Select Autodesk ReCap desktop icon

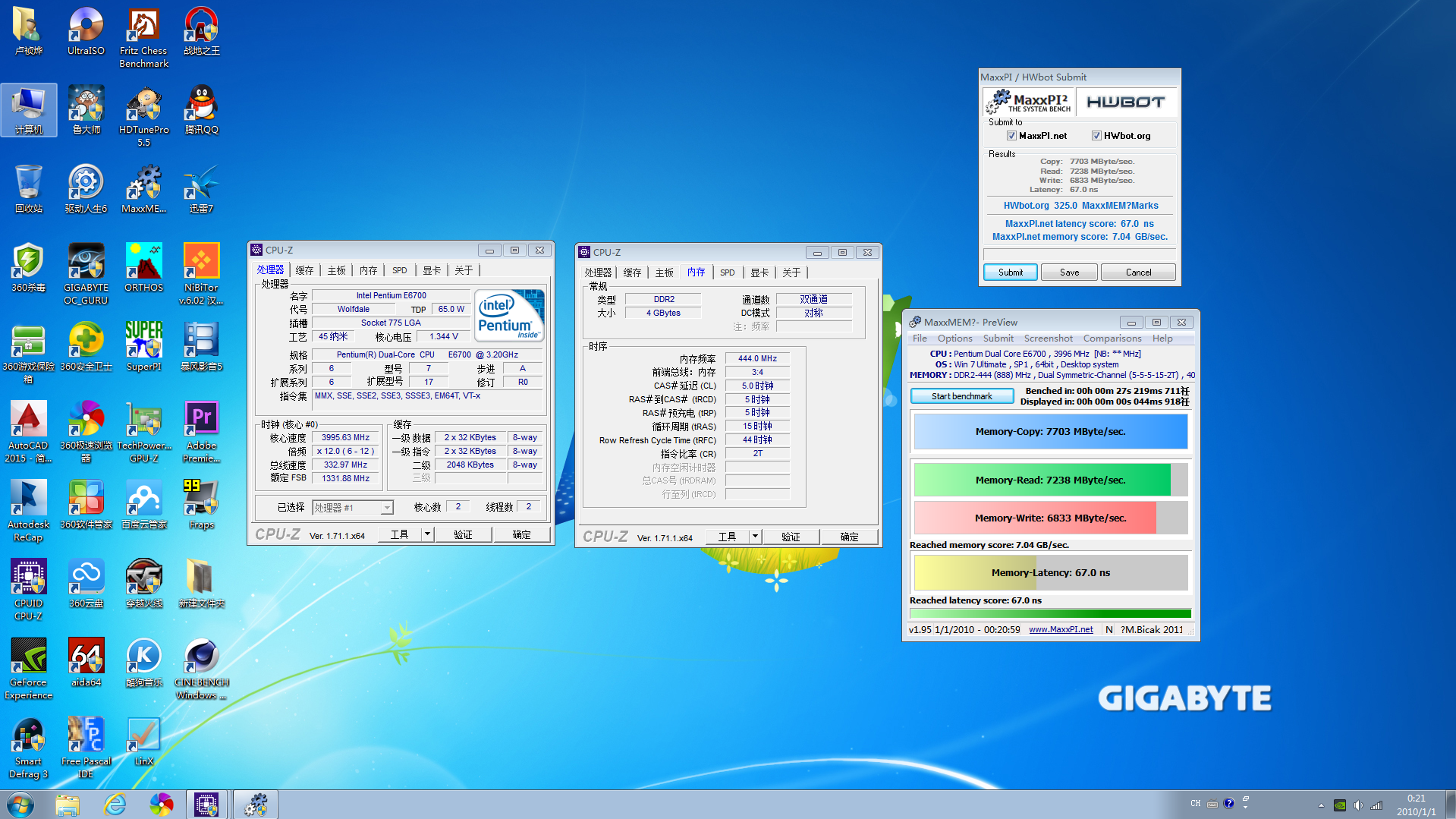pyautogui.click(x=28, y=512)
